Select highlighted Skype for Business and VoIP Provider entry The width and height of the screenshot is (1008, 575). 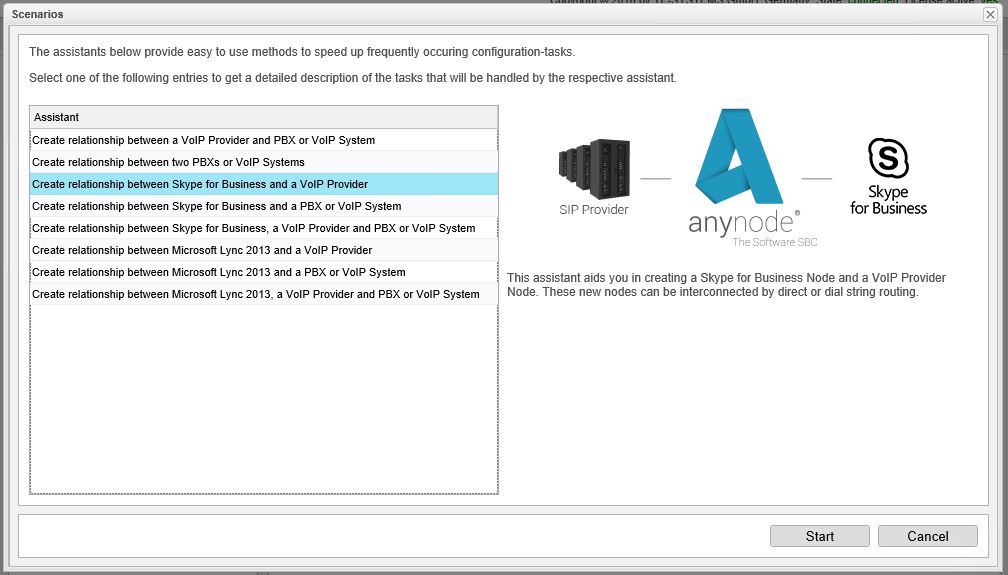point(200,184)
